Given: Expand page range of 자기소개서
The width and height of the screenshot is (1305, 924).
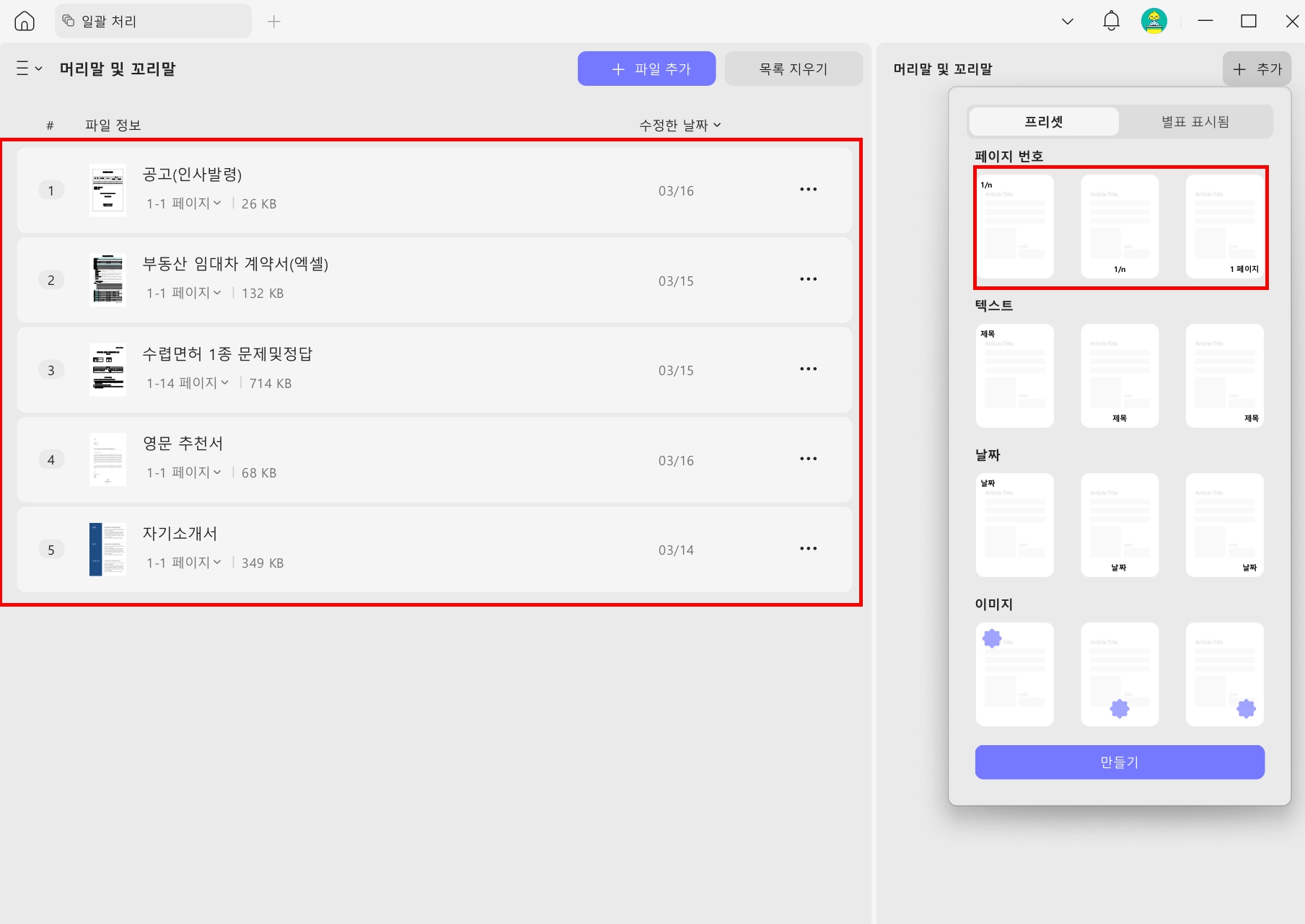Looking at the screenshot, I should click(184, 563).
